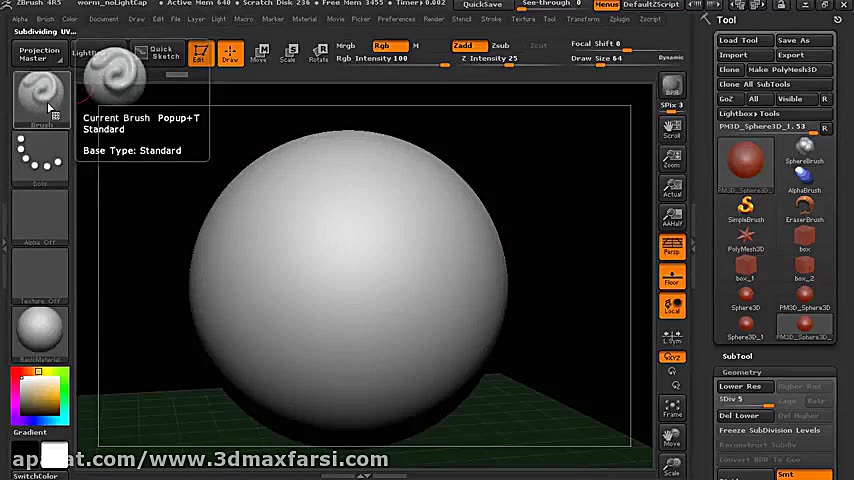Select the AlphaBrush tool thumbnail

(x=804, y=180)
